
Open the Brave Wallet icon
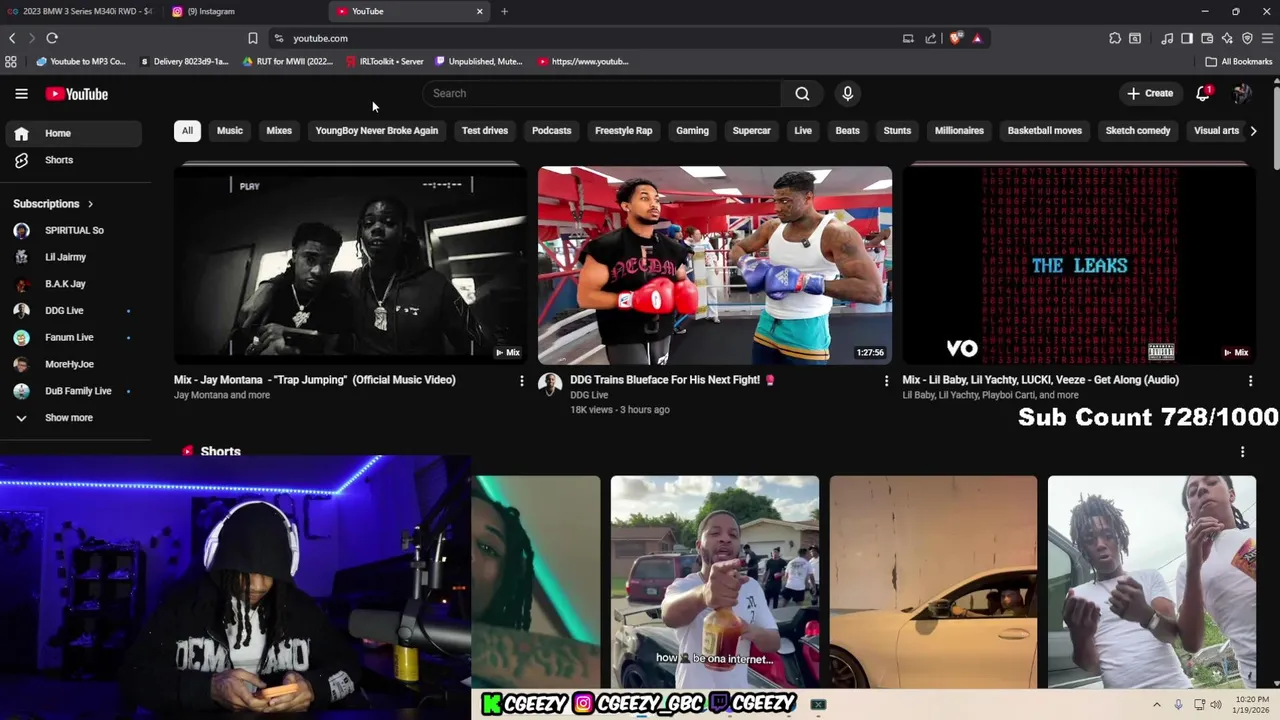point(1207,38)
